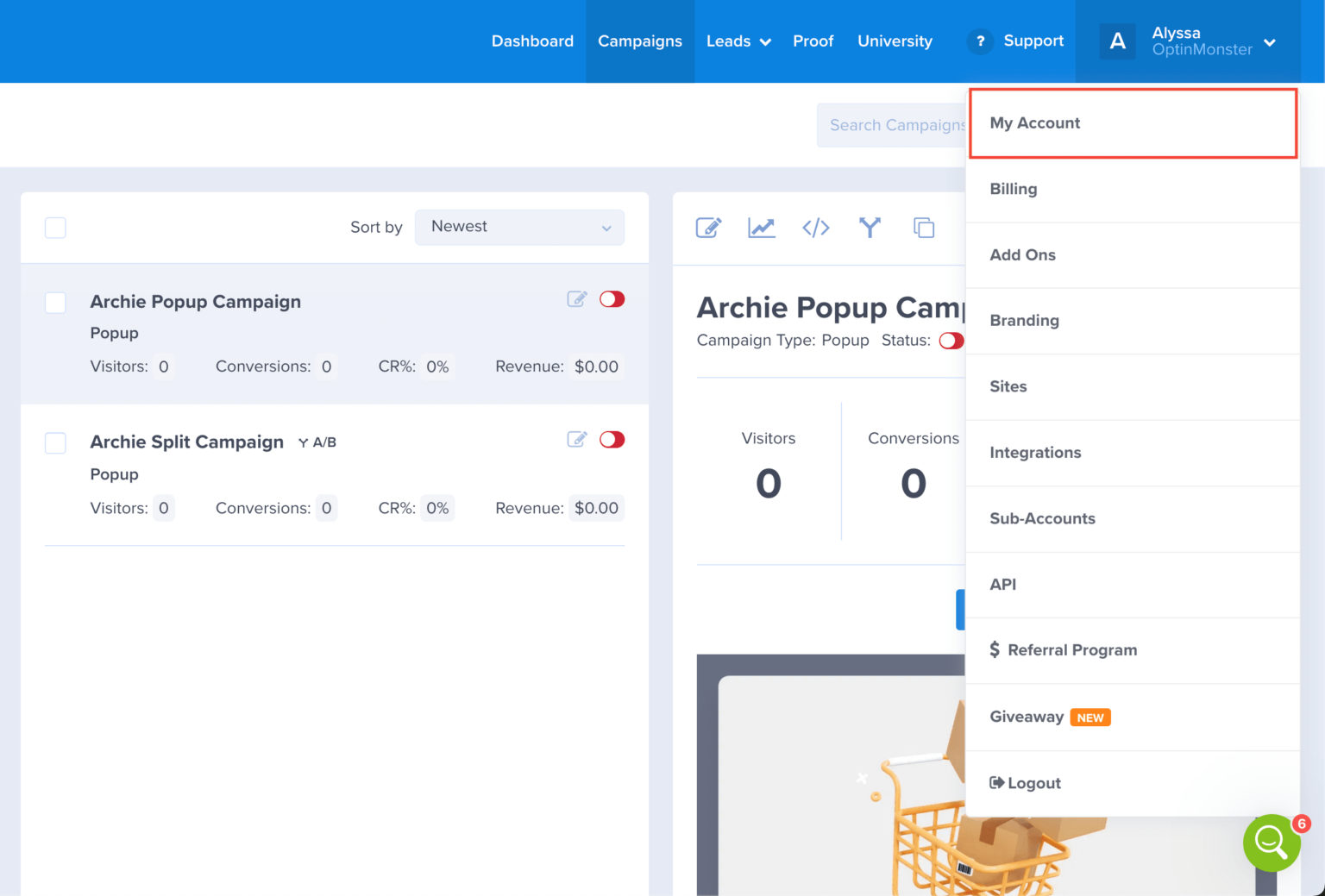Screen dimensions: 1325x896
Task: Open the campaign edit icon in the toolbar
Action: [708, 227]
